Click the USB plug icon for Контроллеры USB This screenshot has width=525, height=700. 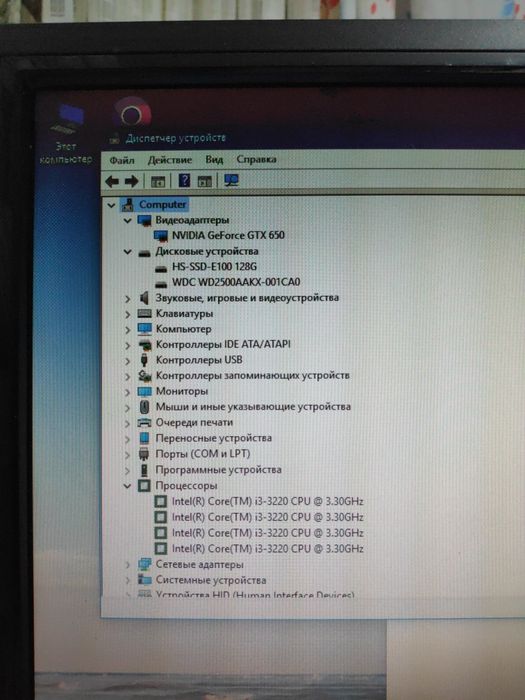point(144,360)
